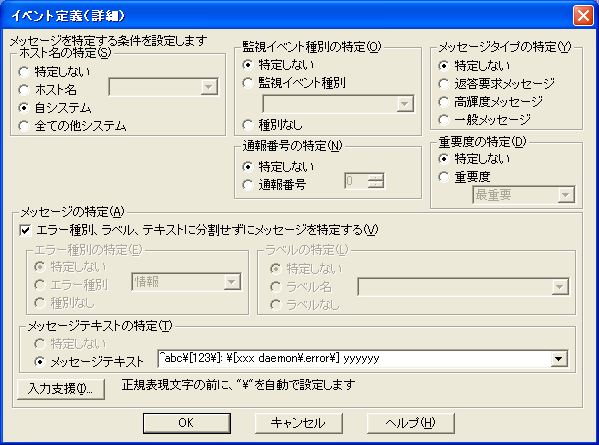Close the イベント定義(詳細) dialog
The width and height of the screenshot is (599, 445).
(583, 16)
